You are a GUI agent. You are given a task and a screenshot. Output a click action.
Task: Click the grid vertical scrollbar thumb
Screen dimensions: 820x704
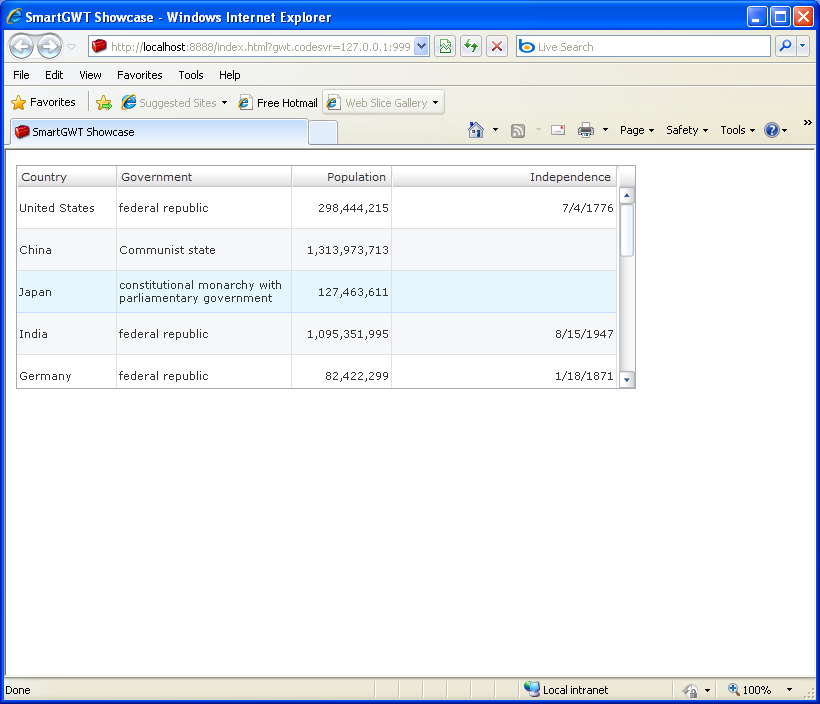(627, 230)
